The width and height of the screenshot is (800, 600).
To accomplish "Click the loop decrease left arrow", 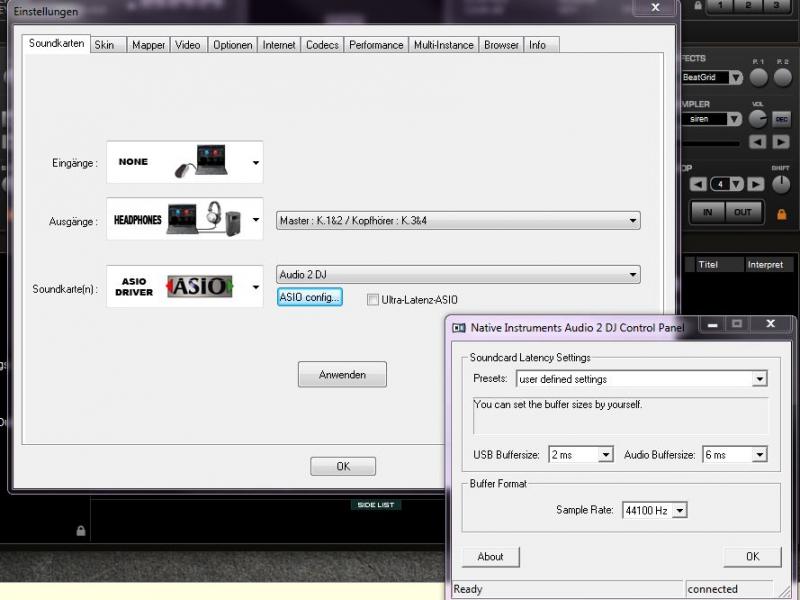I will [x=698, y=184].
